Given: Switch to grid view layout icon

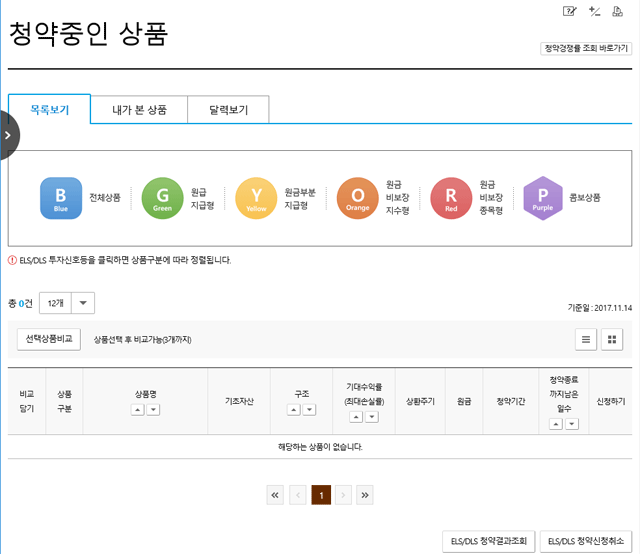Looking at the screenshot, I should point(612,339).
